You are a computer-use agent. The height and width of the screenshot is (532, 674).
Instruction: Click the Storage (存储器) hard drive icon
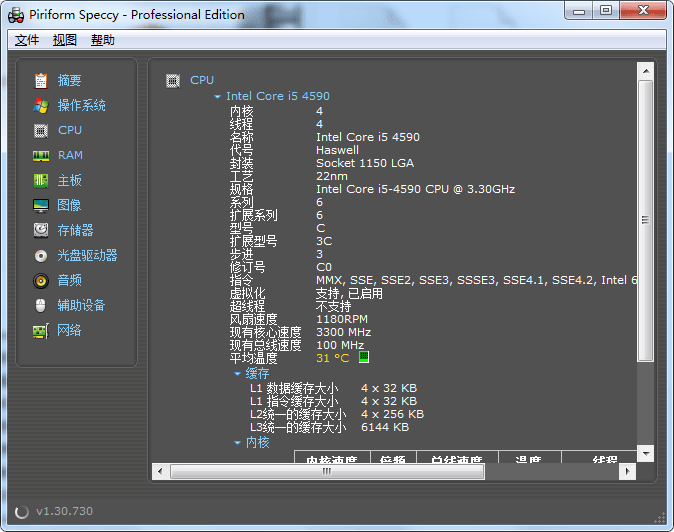41,231
